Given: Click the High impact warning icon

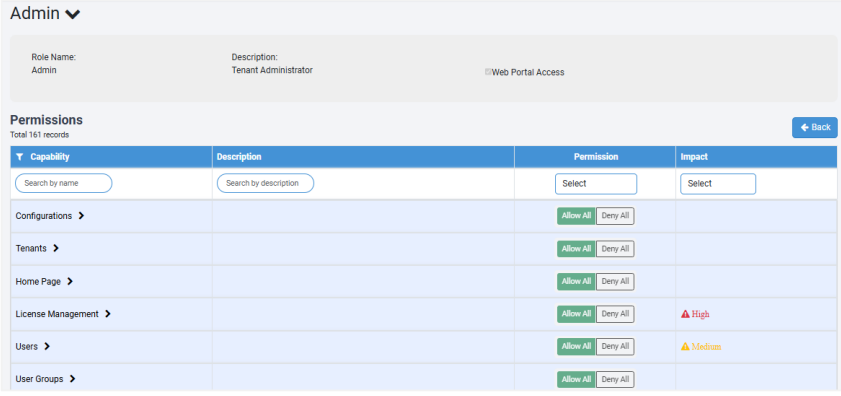Looking at the screenshot, I should point(685,314).
